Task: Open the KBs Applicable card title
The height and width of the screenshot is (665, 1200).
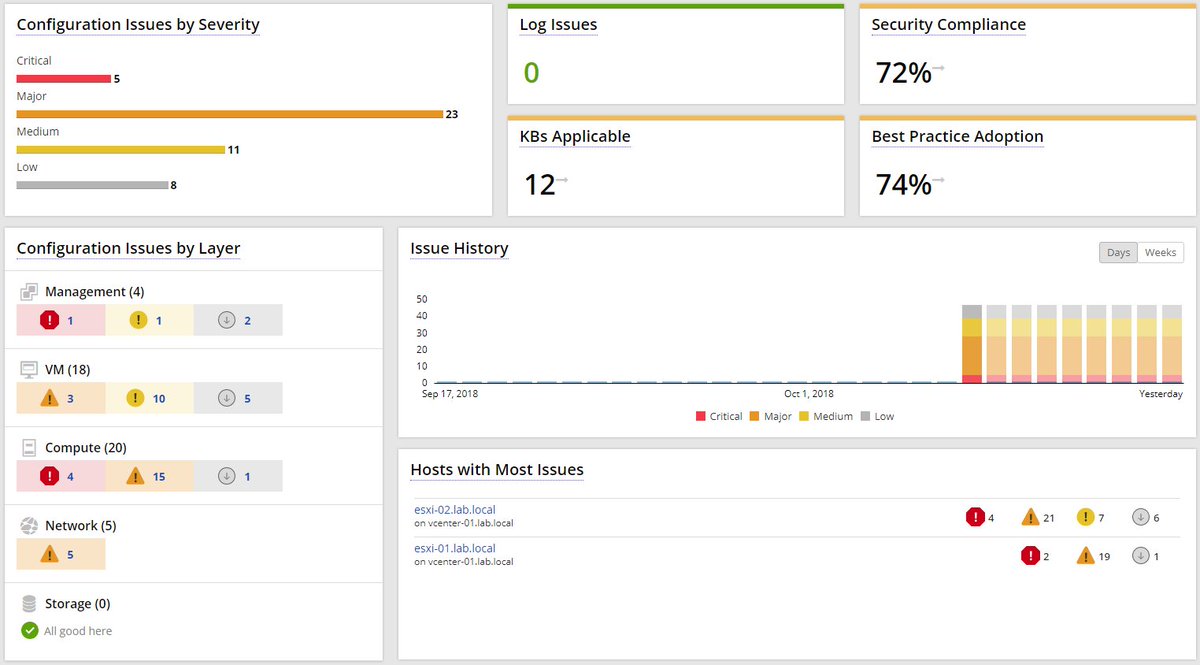Action: click(x=575, y=137)
